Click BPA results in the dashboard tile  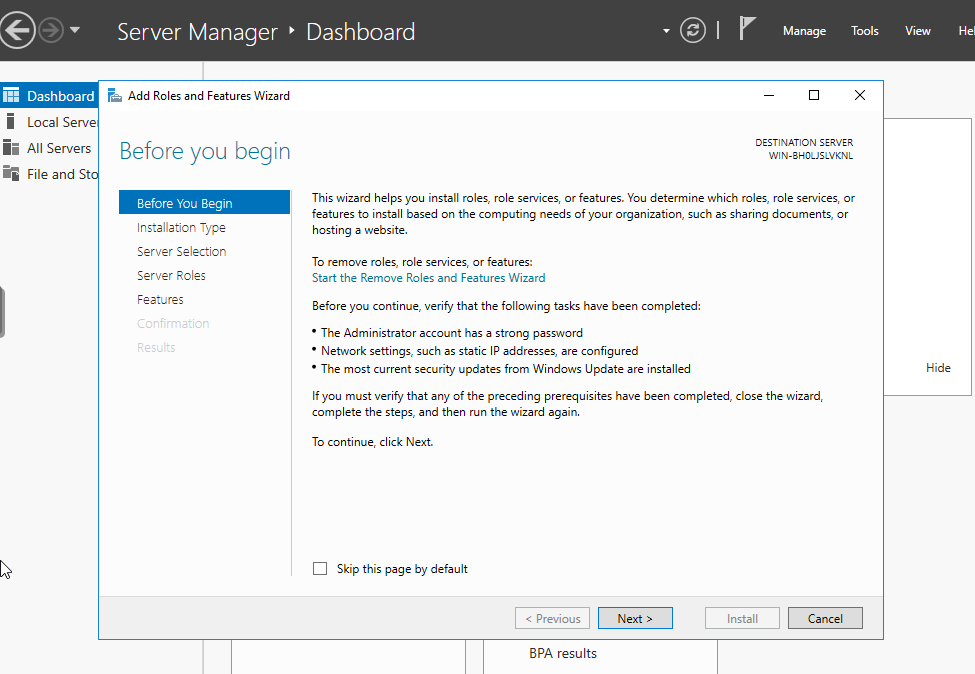(x=563, y=653)
